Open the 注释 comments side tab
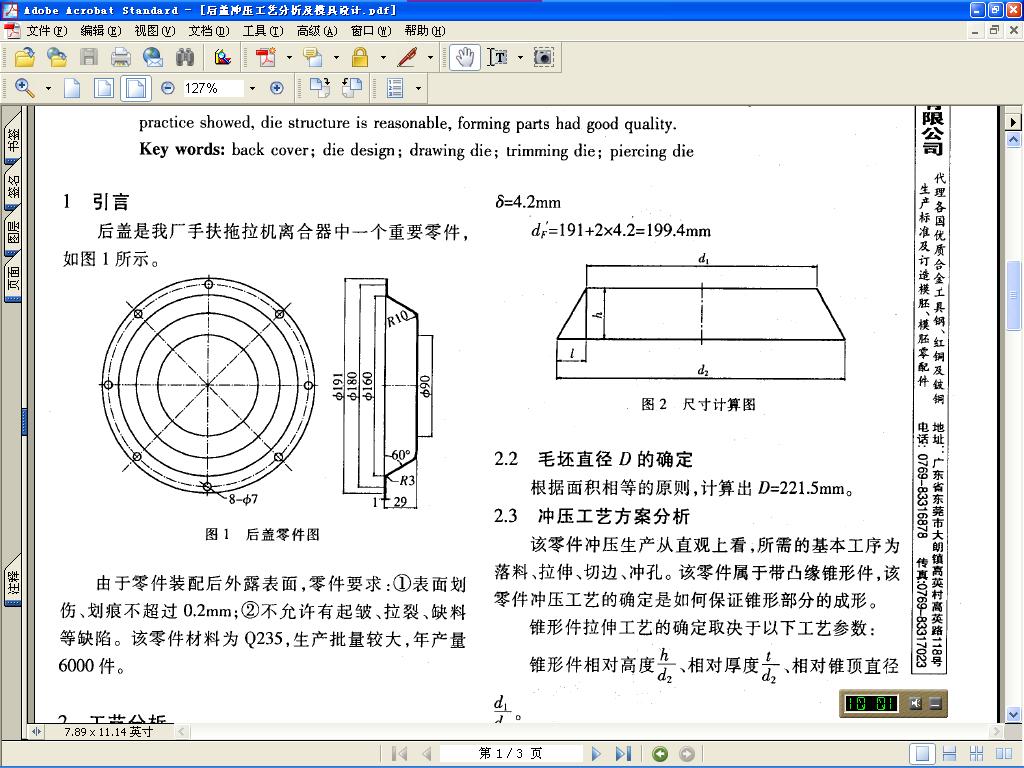Viewport: 1024px width, 768px height. 13,582
